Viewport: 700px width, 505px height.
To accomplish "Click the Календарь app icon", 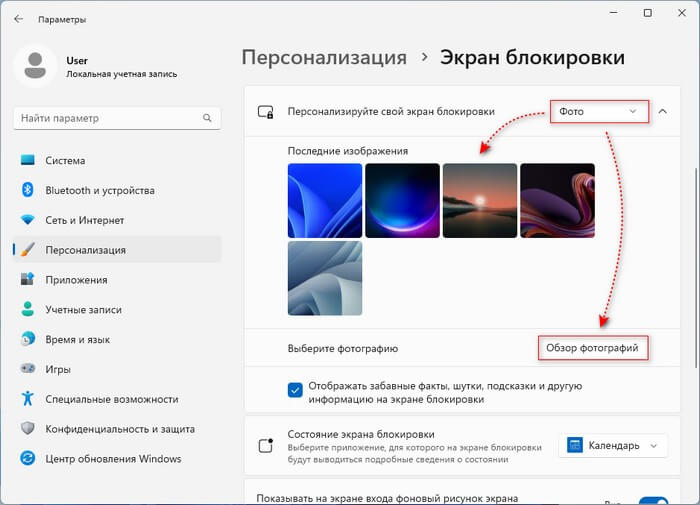I will point(575,445).
